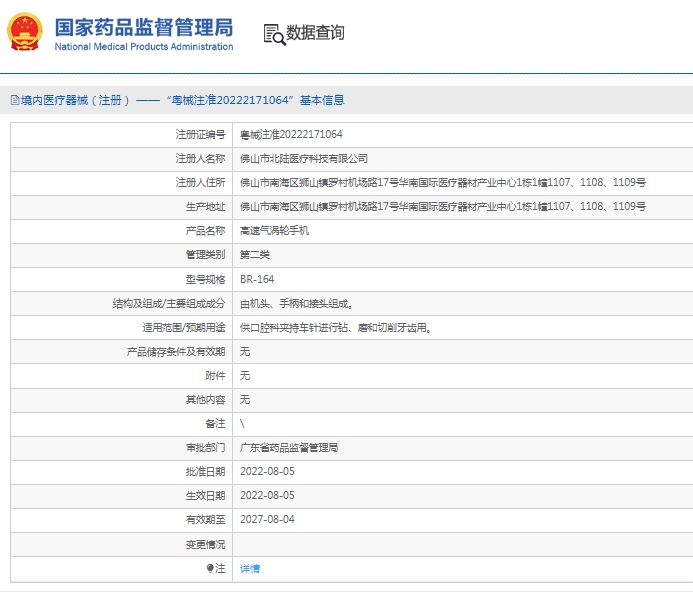This screenshot has width=693, height=594.
Task: Click the 变更情况 label
Action: [x=205, y=544]
